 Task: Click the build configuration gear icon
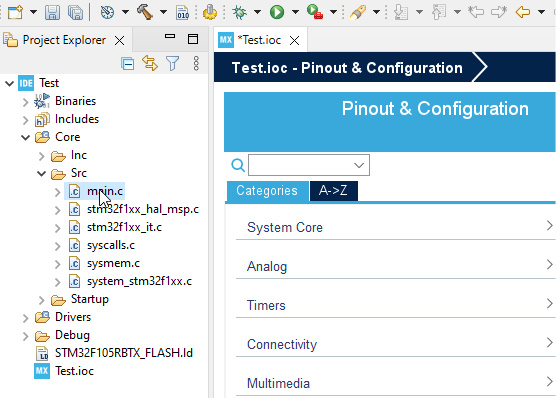[107, 12]
